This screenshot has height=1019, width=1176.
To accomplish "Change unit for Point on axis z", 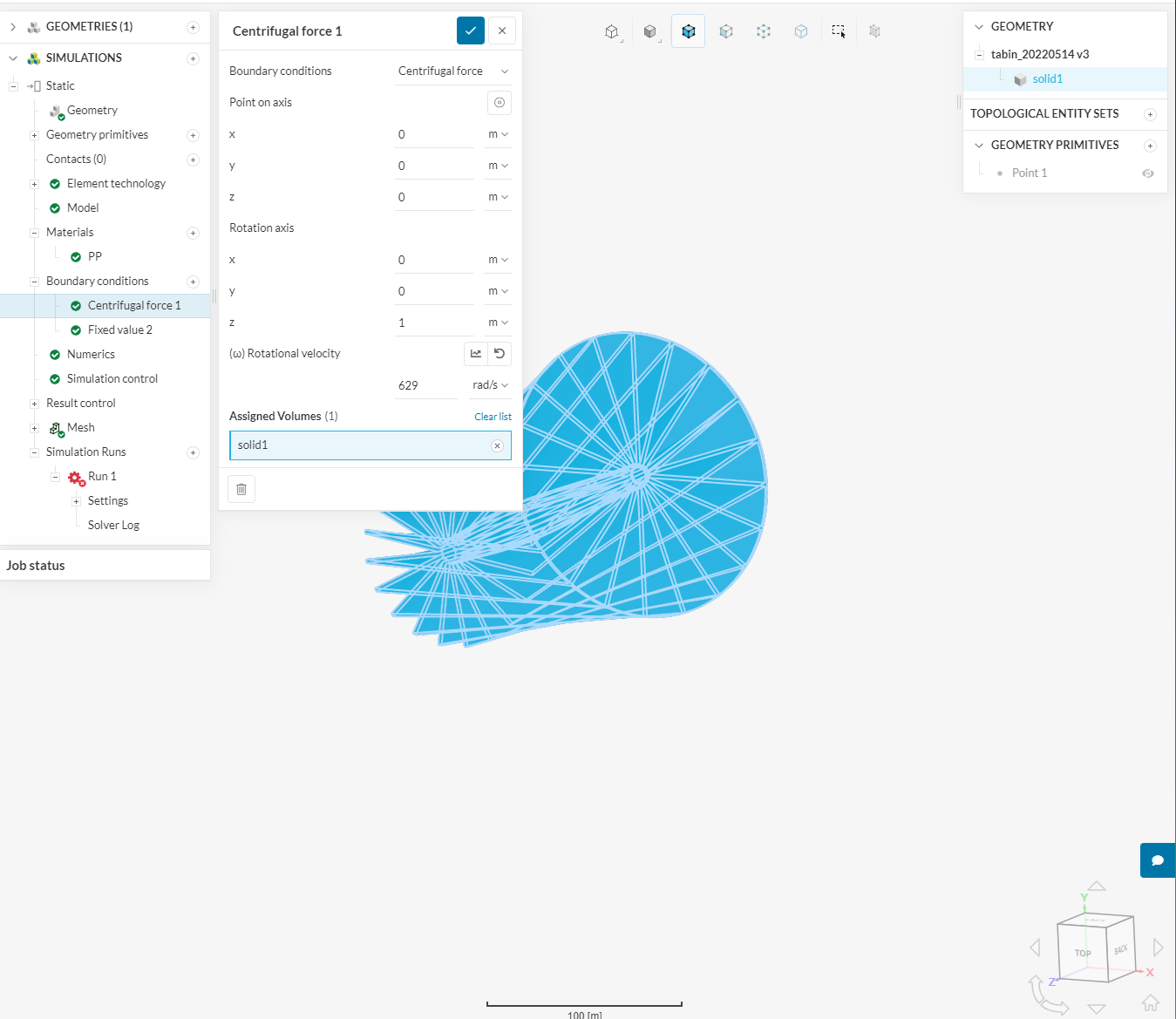I will coord(498,197).
